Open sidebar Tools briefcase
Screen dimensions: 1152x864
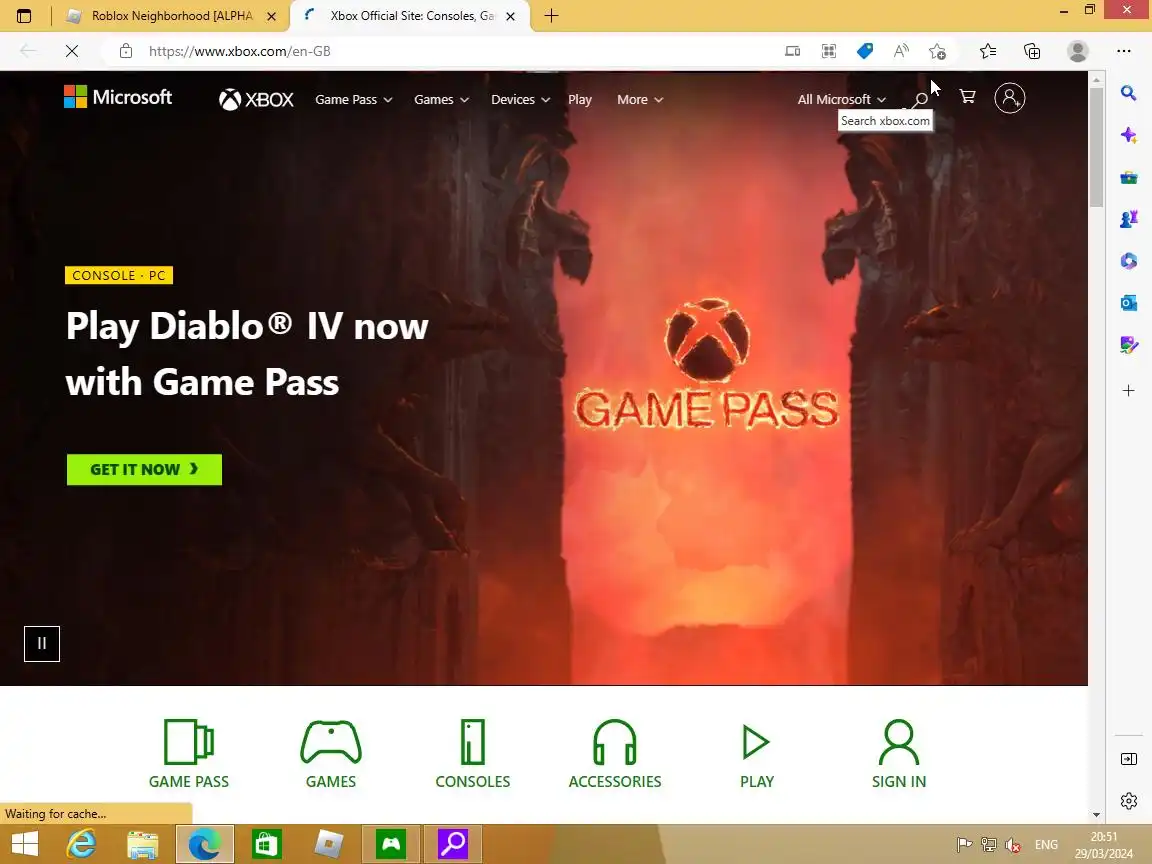click(x=1128, y=178)
